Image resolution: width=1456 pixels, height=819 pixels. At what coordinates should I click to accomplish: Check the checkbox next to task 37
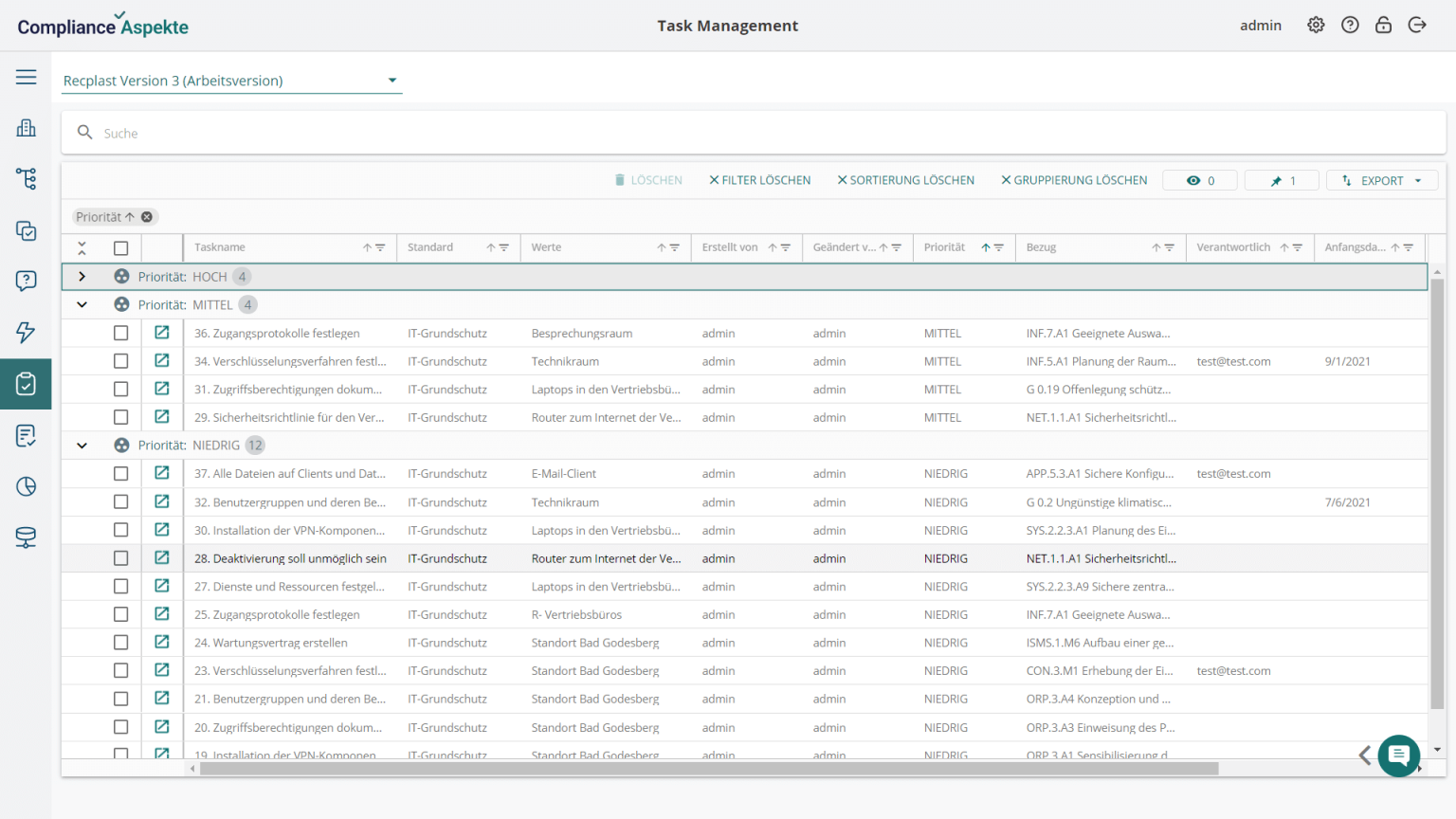click(x=120, y=473)
